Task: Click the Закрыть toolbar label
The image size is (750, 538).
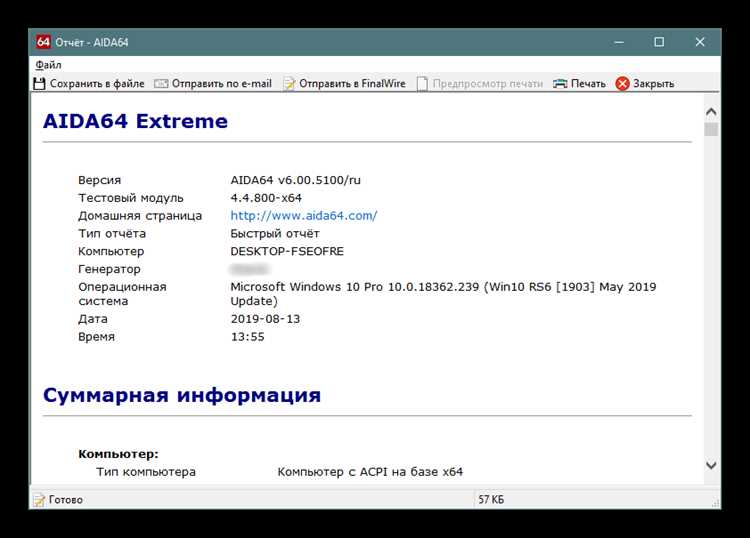Action: [653, 84]
